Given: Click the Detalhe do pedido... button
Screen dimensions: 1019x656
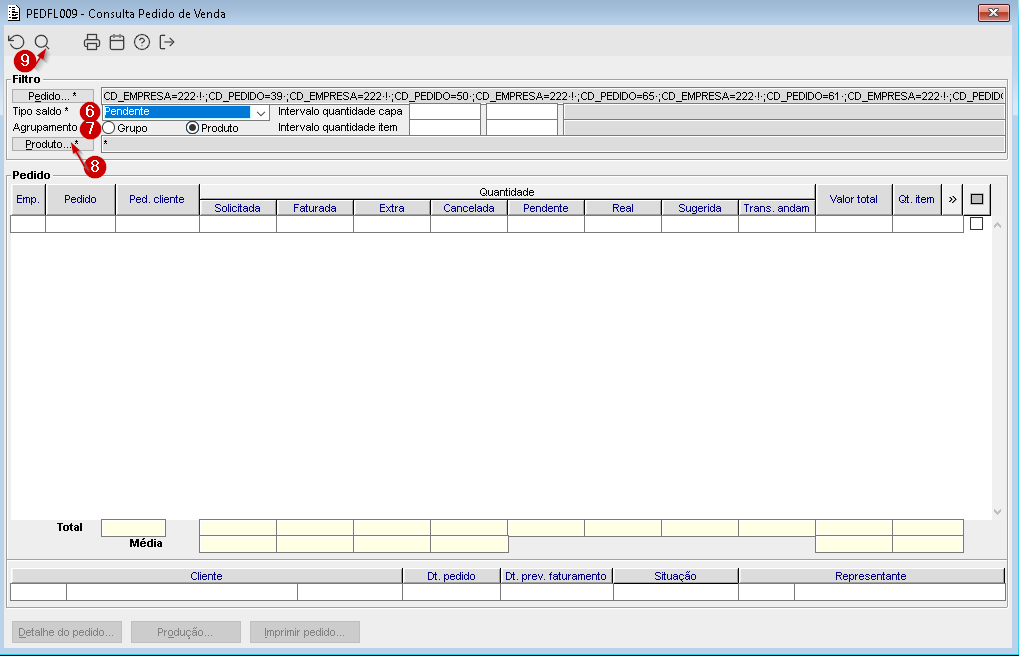Looking at the screenshot, I should [x=66, y=632].
